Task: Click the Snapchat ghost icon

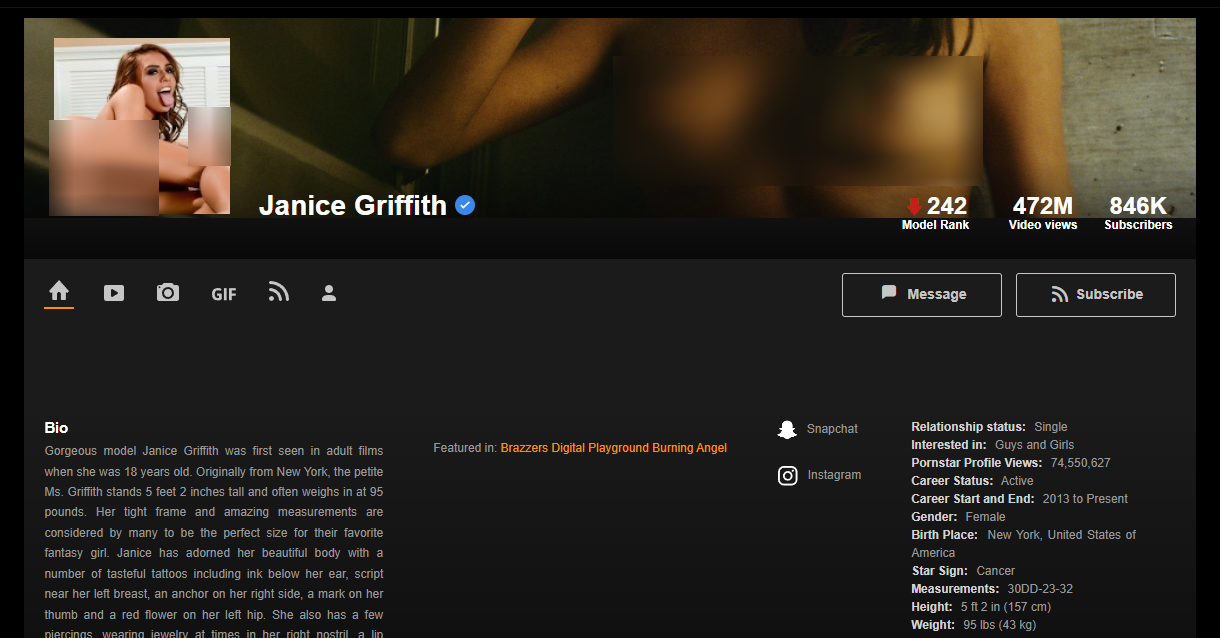Action: pyautogui.click(x=787, y=429)
